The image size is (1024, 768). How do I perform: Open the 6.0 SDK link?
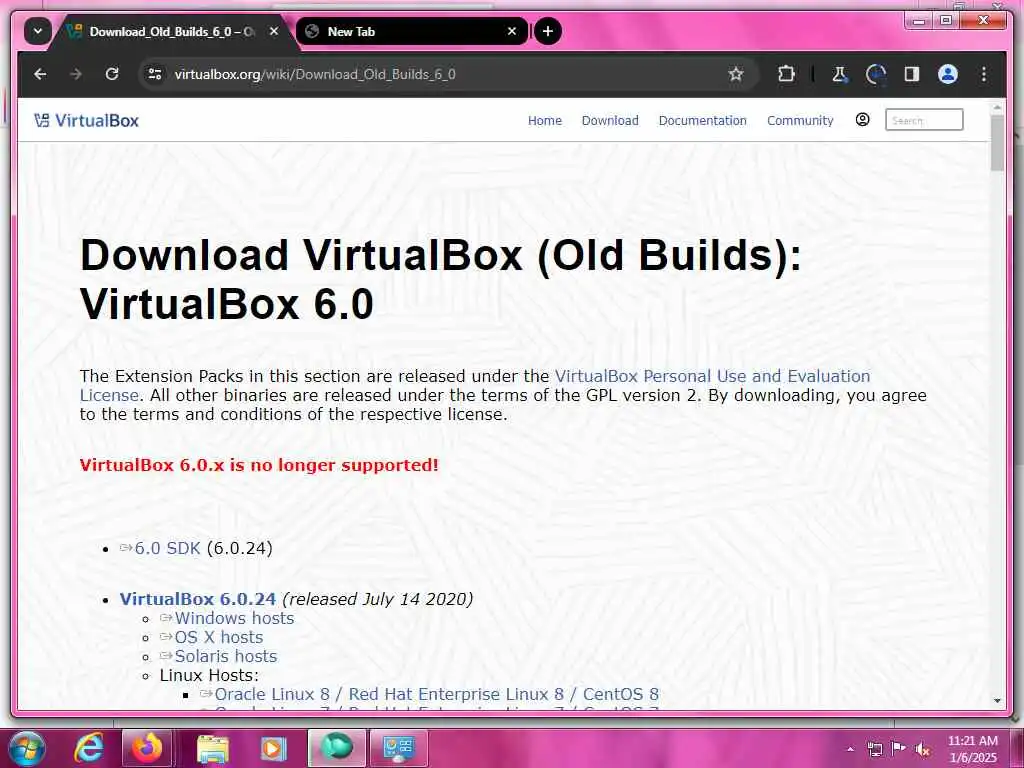pos(167,548)
